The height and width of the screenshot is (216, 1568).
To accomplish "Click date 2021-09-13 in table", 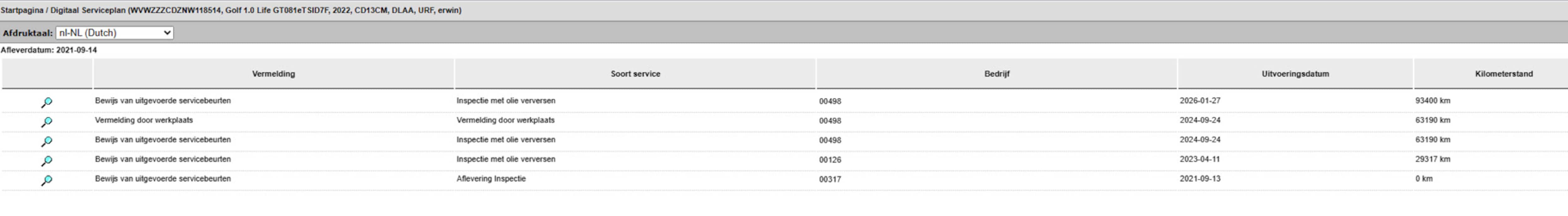I will coord(1200,179).
